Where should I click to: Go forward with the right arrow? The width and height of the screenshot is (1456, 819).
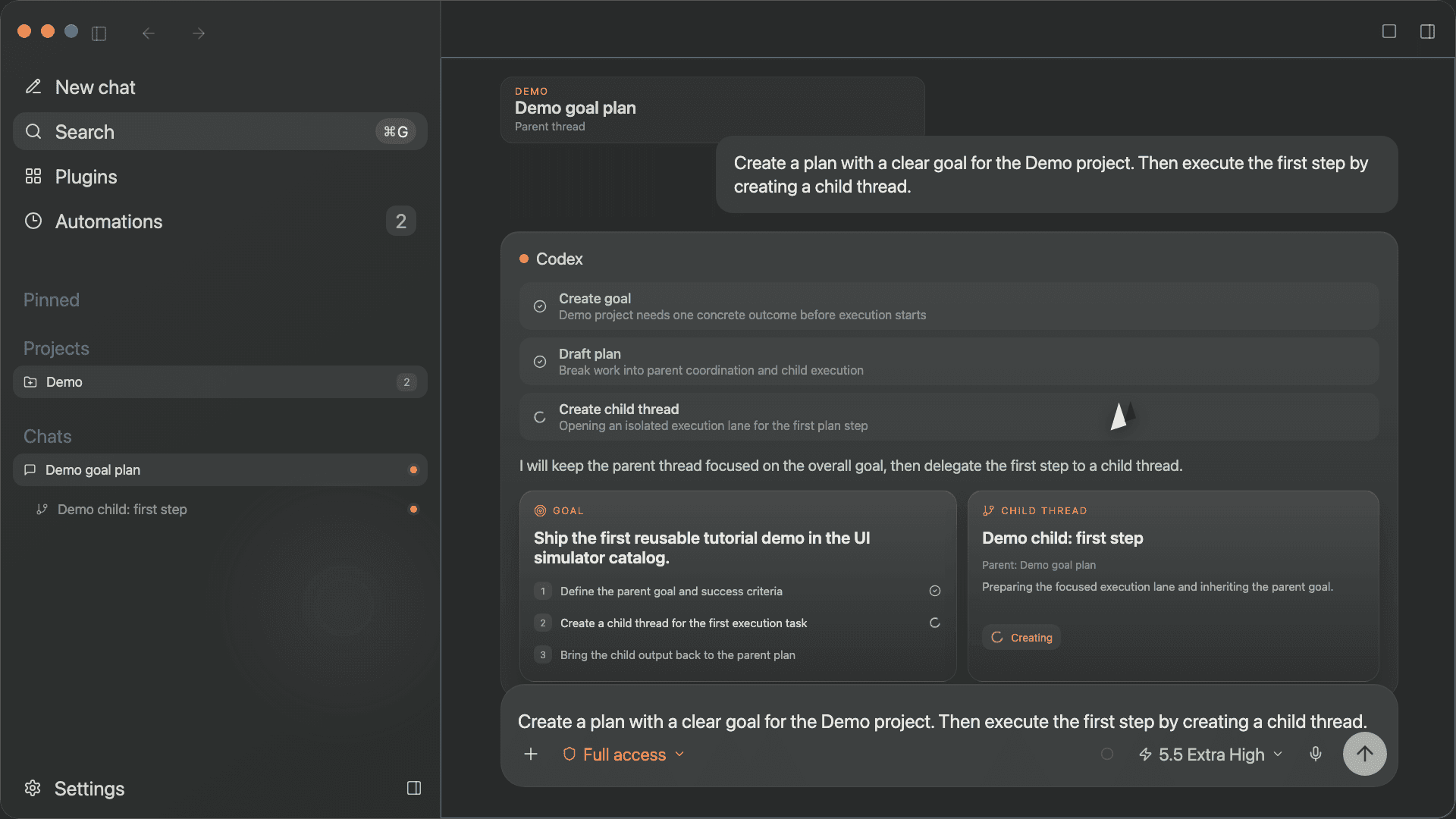[199, 33]
